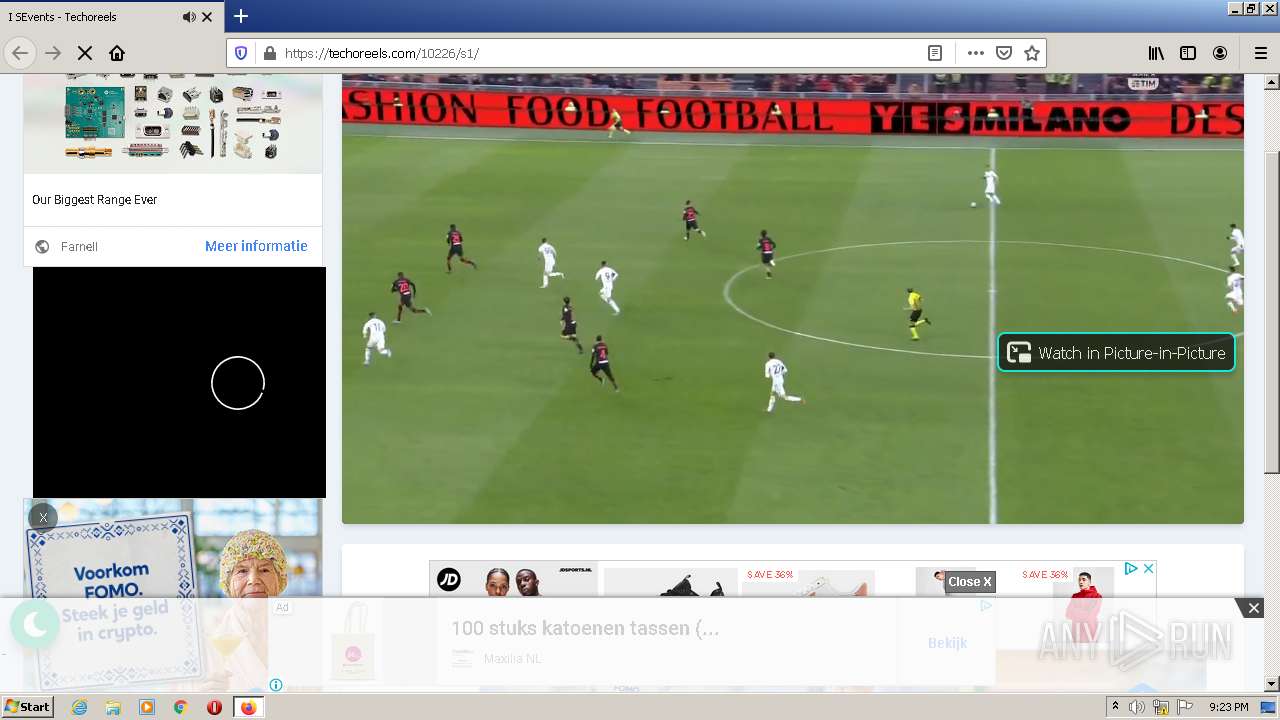Click the Close X banner button
Viewport: 1280px width, 720px height.
point(970,582)
